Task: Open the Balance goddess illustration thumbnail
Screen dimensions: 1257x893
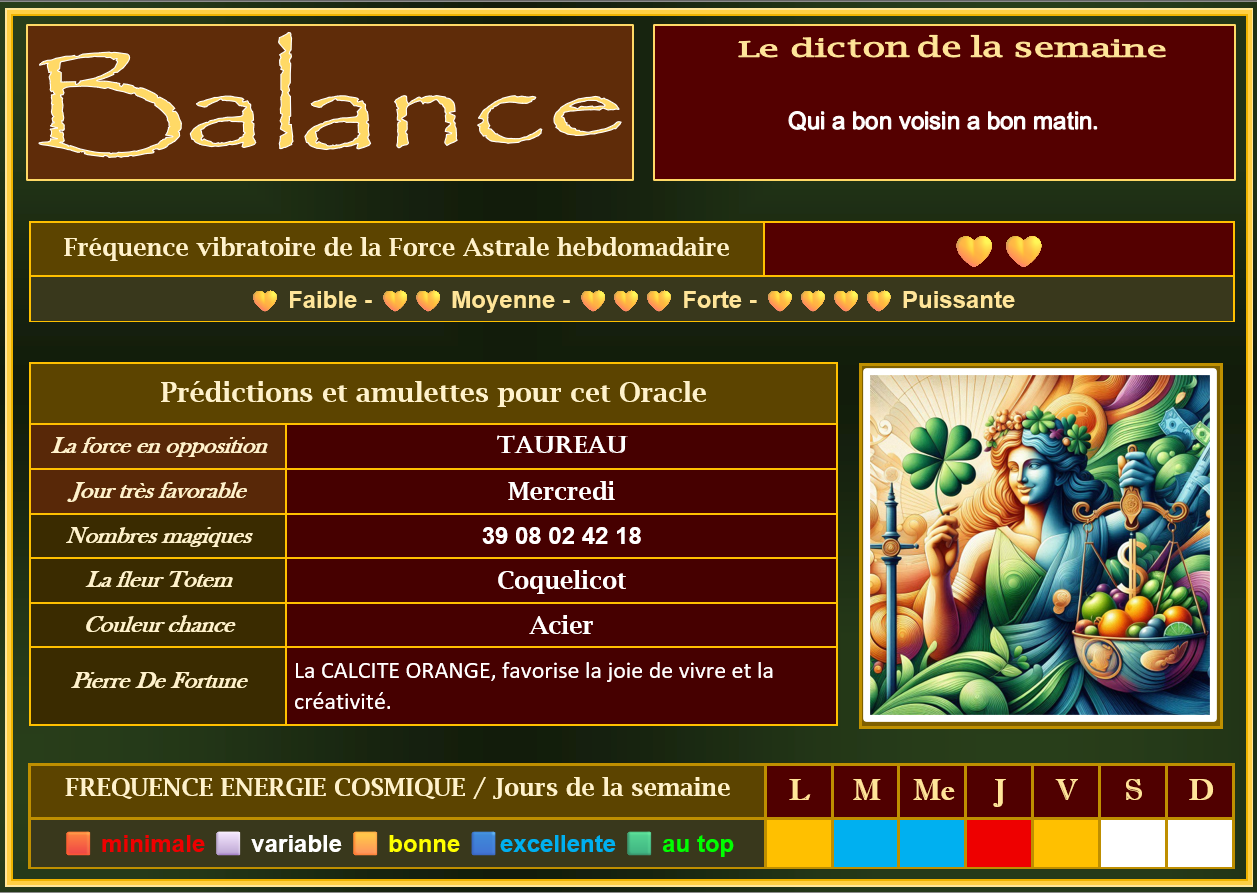Action: point(1040,545)
